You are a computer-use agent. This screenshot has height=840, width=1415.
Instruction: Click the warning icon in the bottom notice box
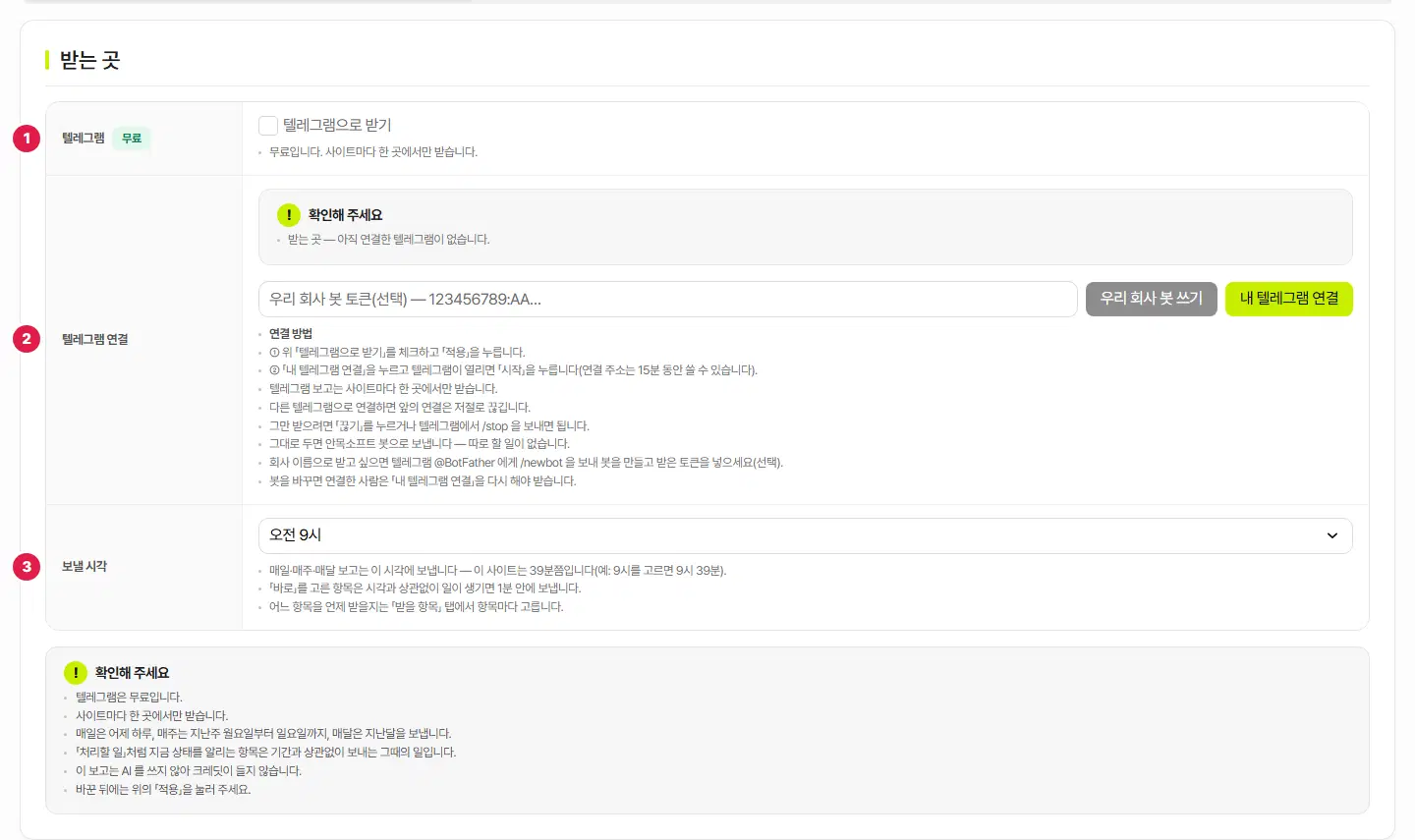(76, 673)
